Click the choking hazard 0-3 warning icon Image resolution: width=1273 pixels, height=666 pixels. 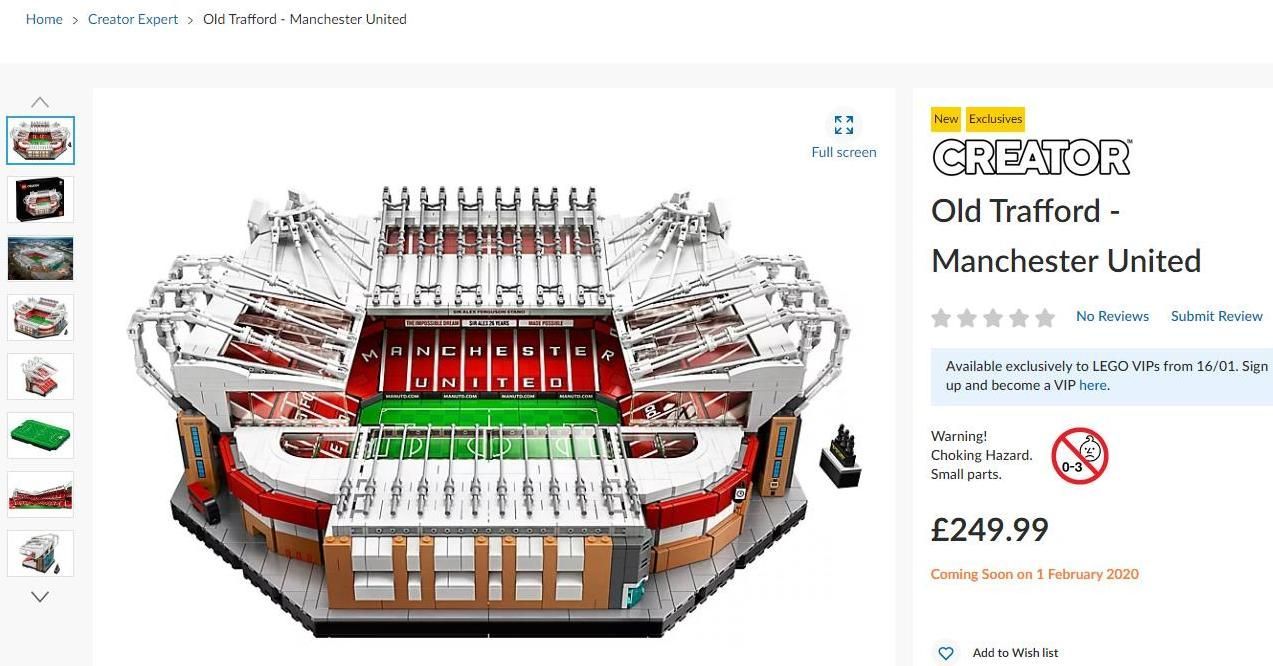(x=1080, y=456)
